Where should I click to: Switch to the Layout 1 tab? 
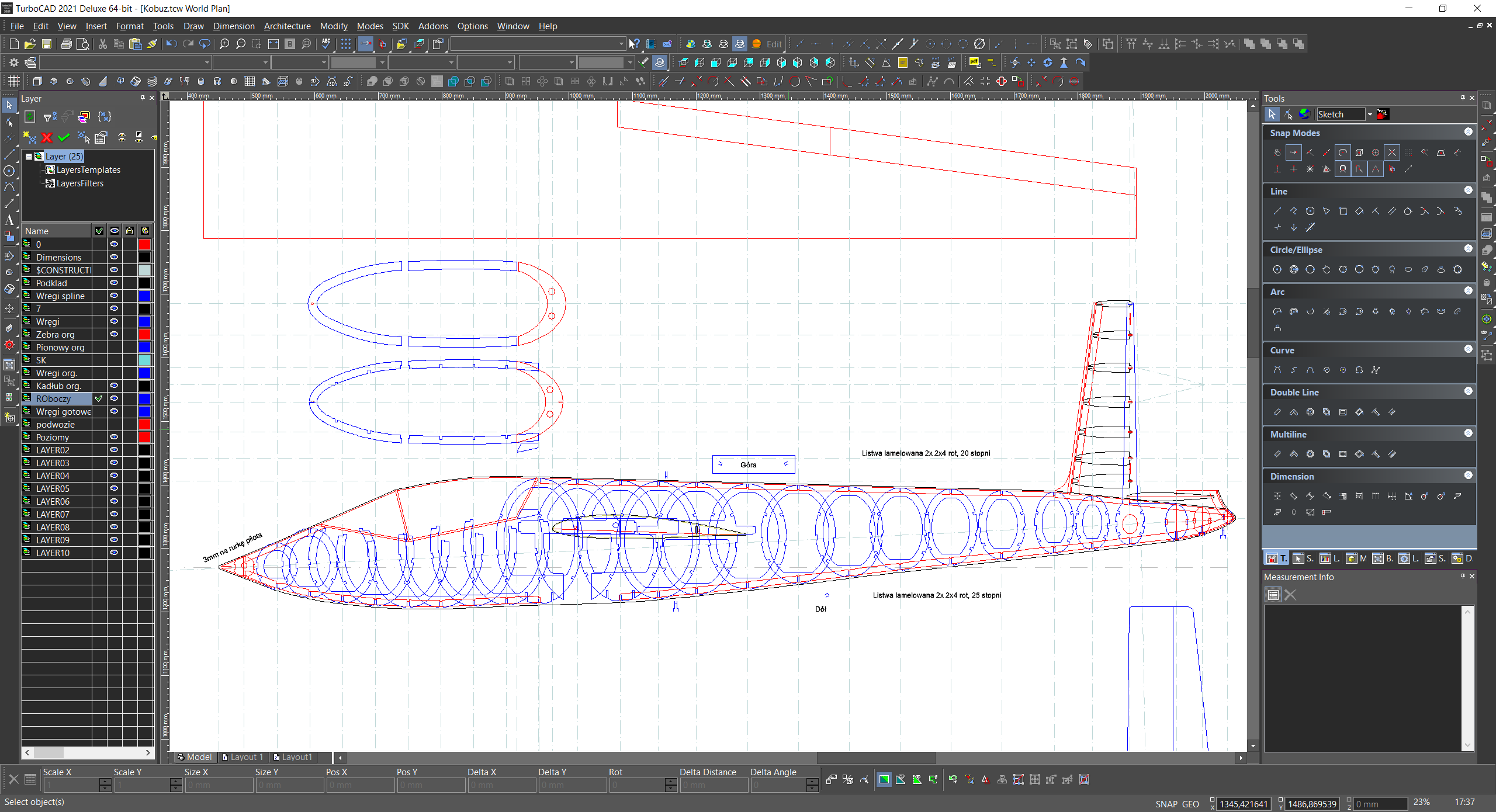[243, 757]
